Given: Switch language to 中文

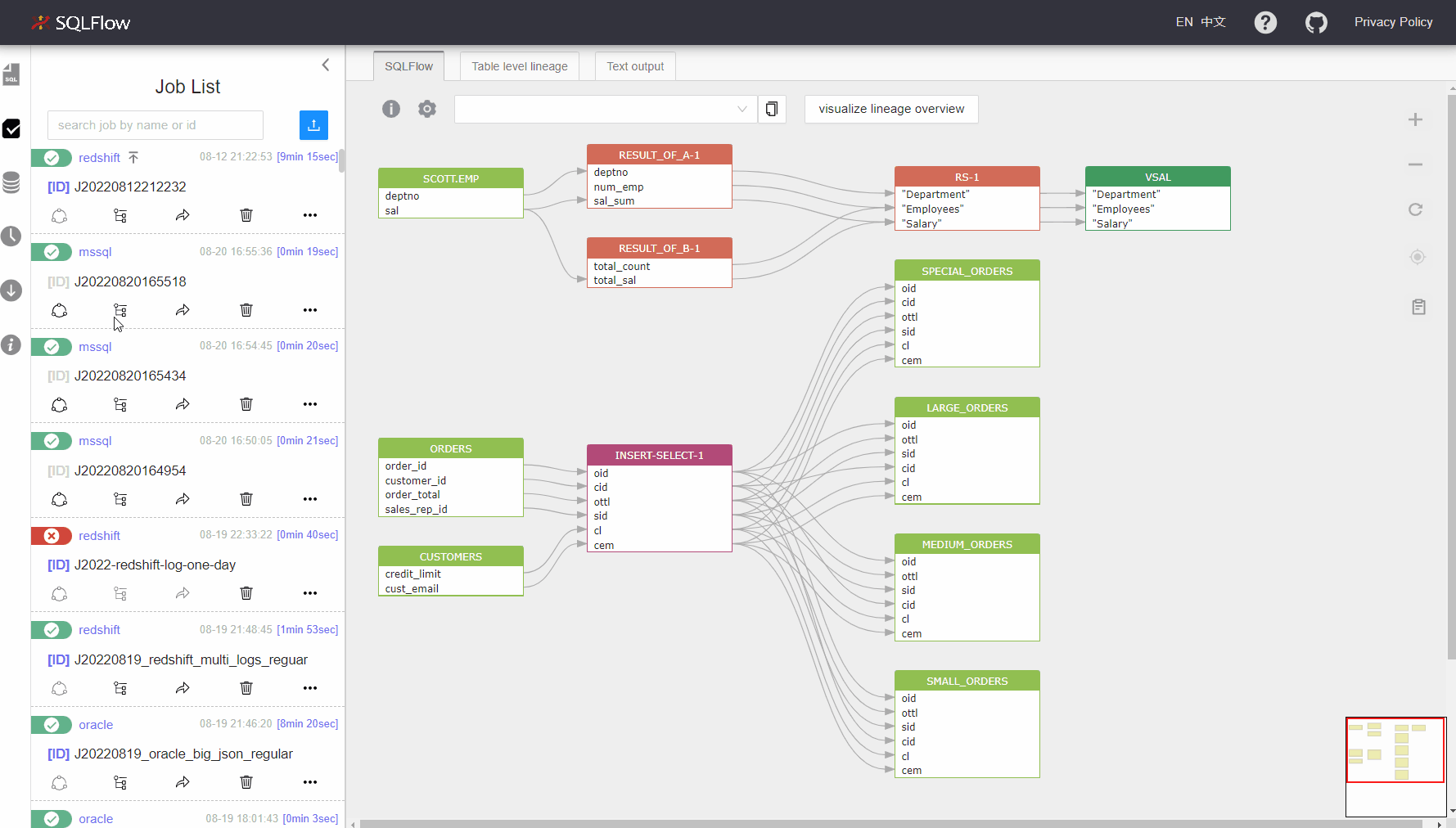Looking at the screenshot, I should [x=1213, y=22].
